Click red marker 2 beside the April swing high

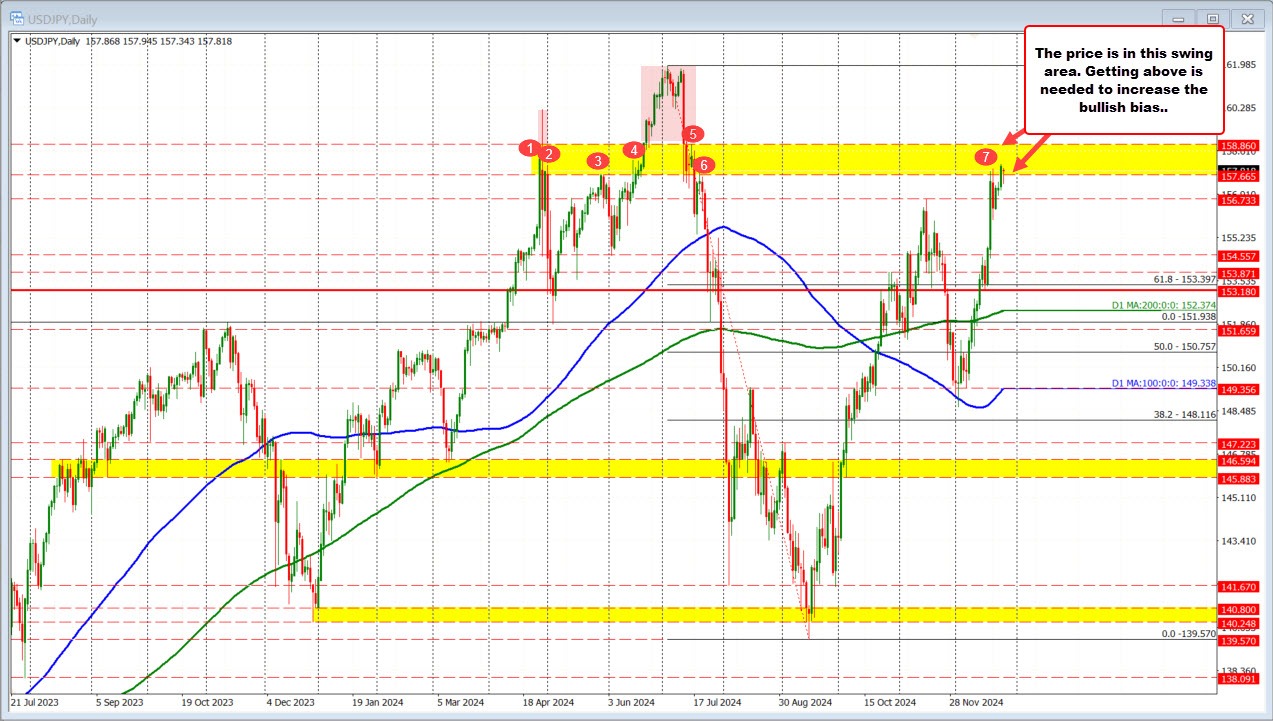(548, 155)
